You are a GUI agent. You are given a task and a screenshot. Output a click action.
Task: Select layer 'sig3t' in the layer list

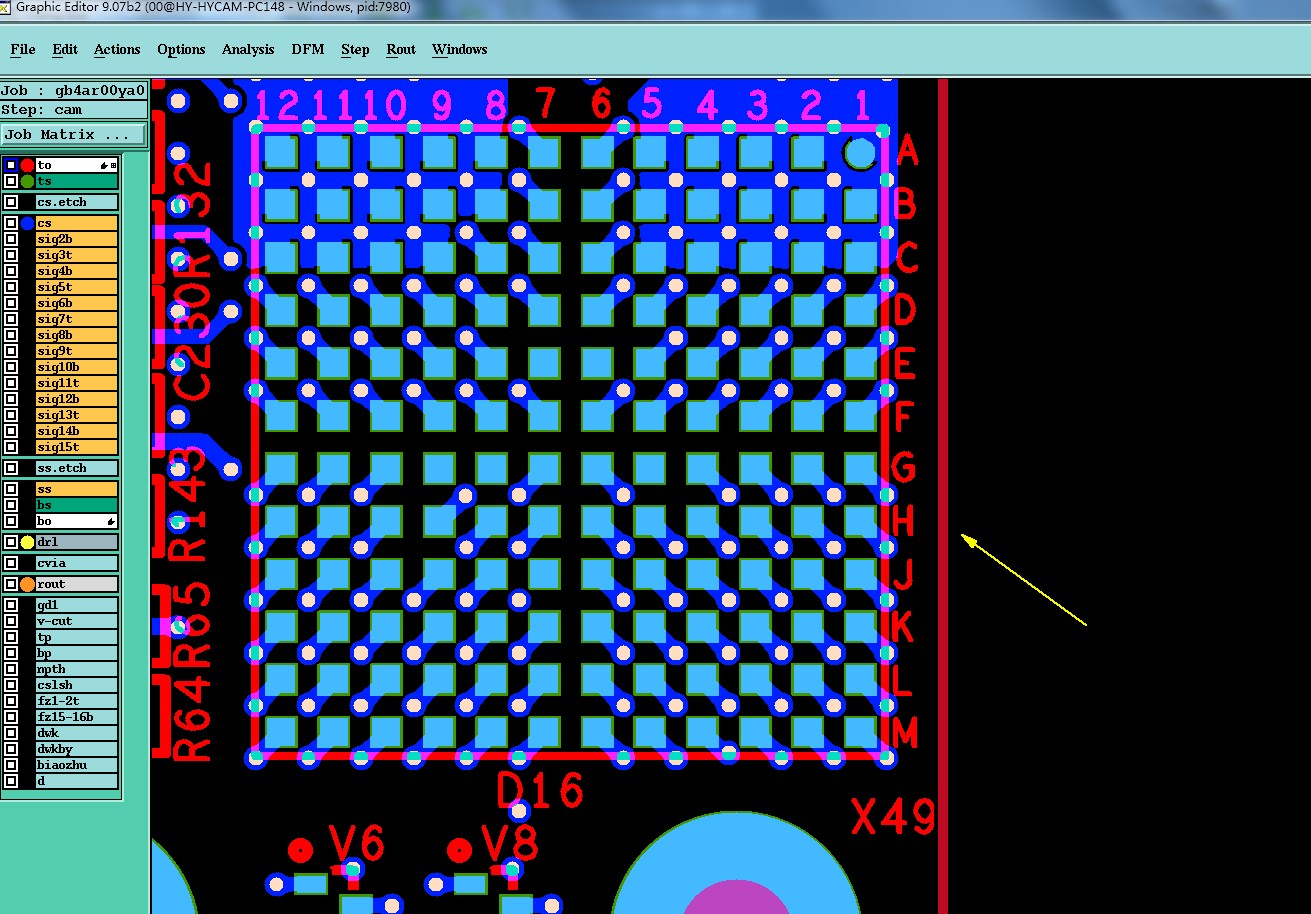(x=77, y=255)
